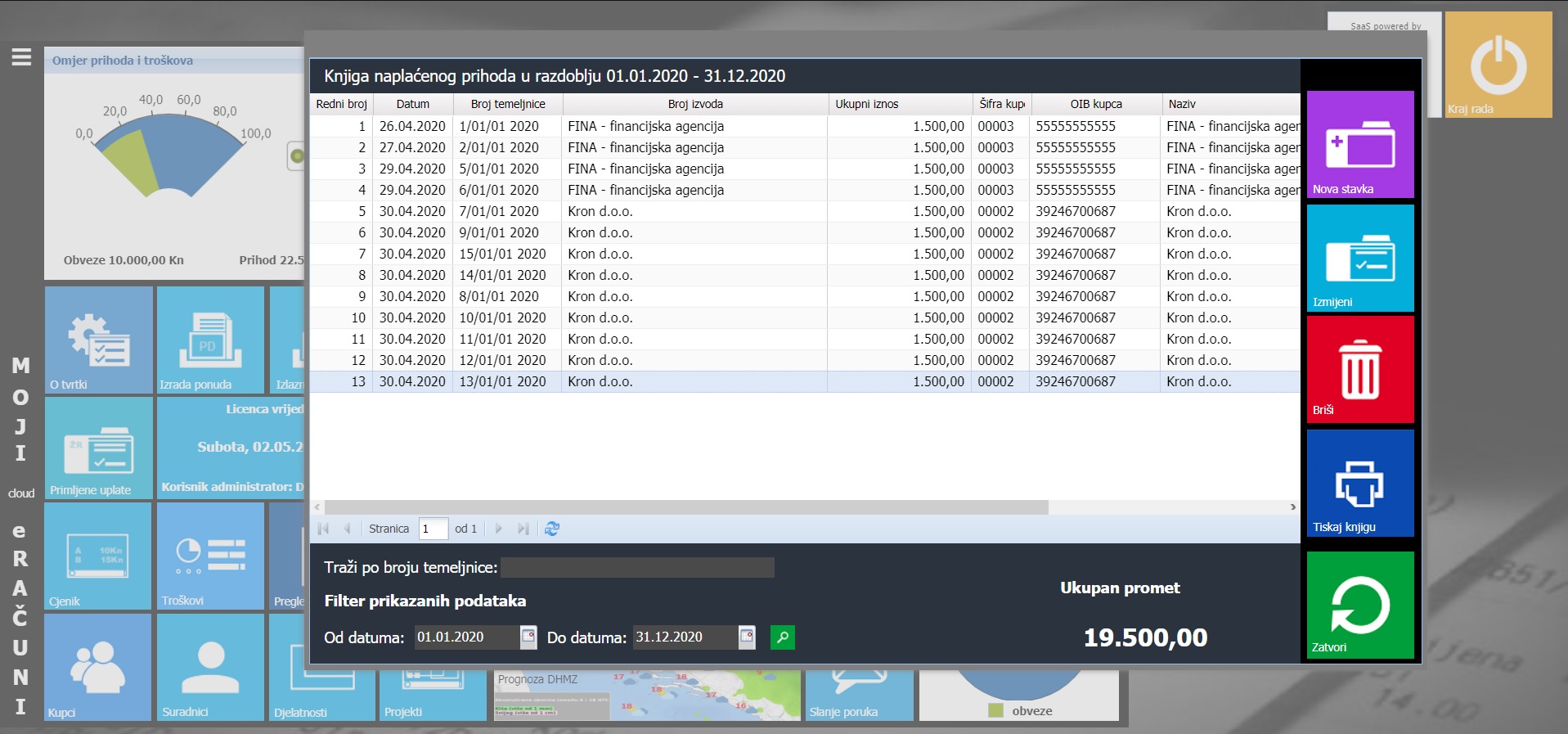Image resolution: width=1568 pixels, height=734 pixels.
Task: Click the Nova stavka tile
Action: 1360,145
